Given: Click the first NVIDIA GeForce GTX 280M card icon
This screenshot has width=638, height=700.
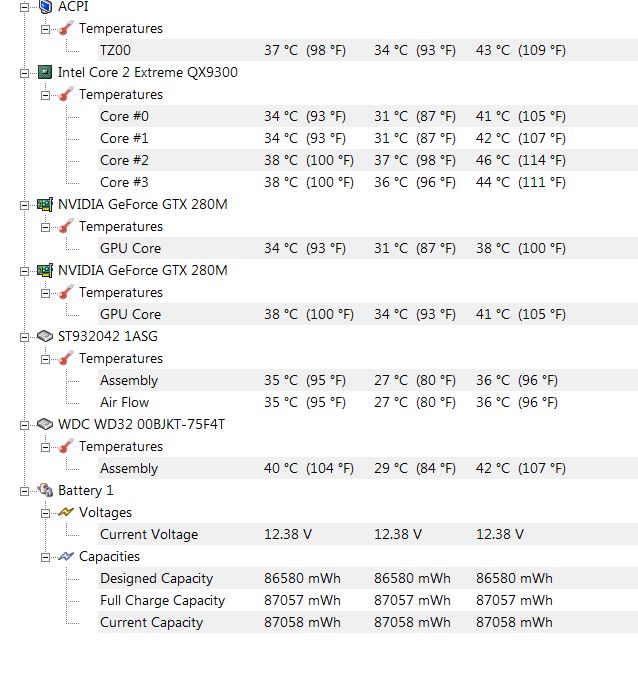Looking at the screenshot, I should click(45, 204).
